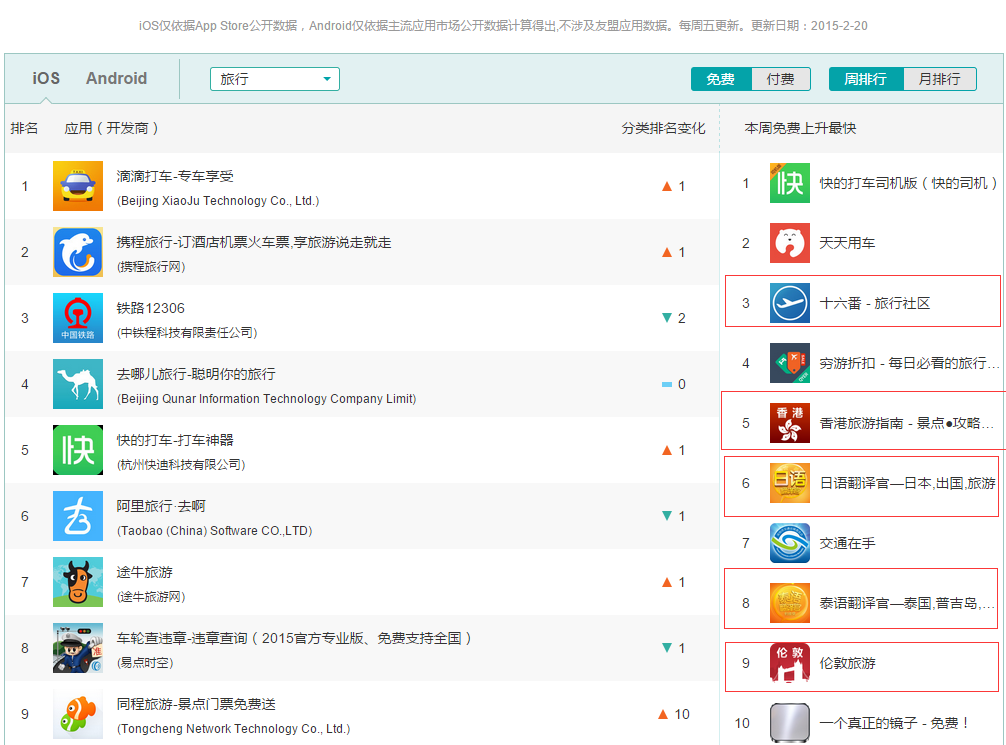Open 携程旅行 app title link
This screenshot has height=745, width=1006.
(x=254, y=242)
